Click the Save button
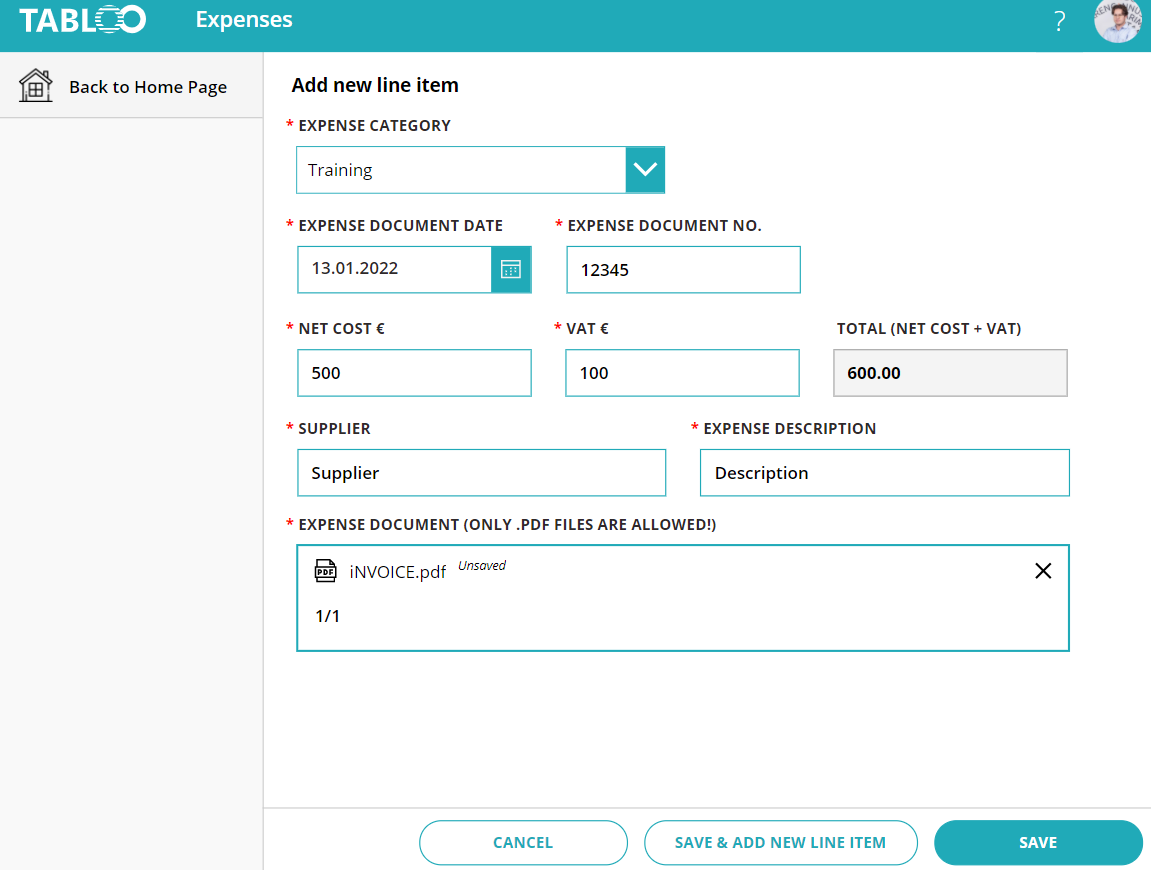This screenshot has width=1151, height=870. click(1038, 843)
